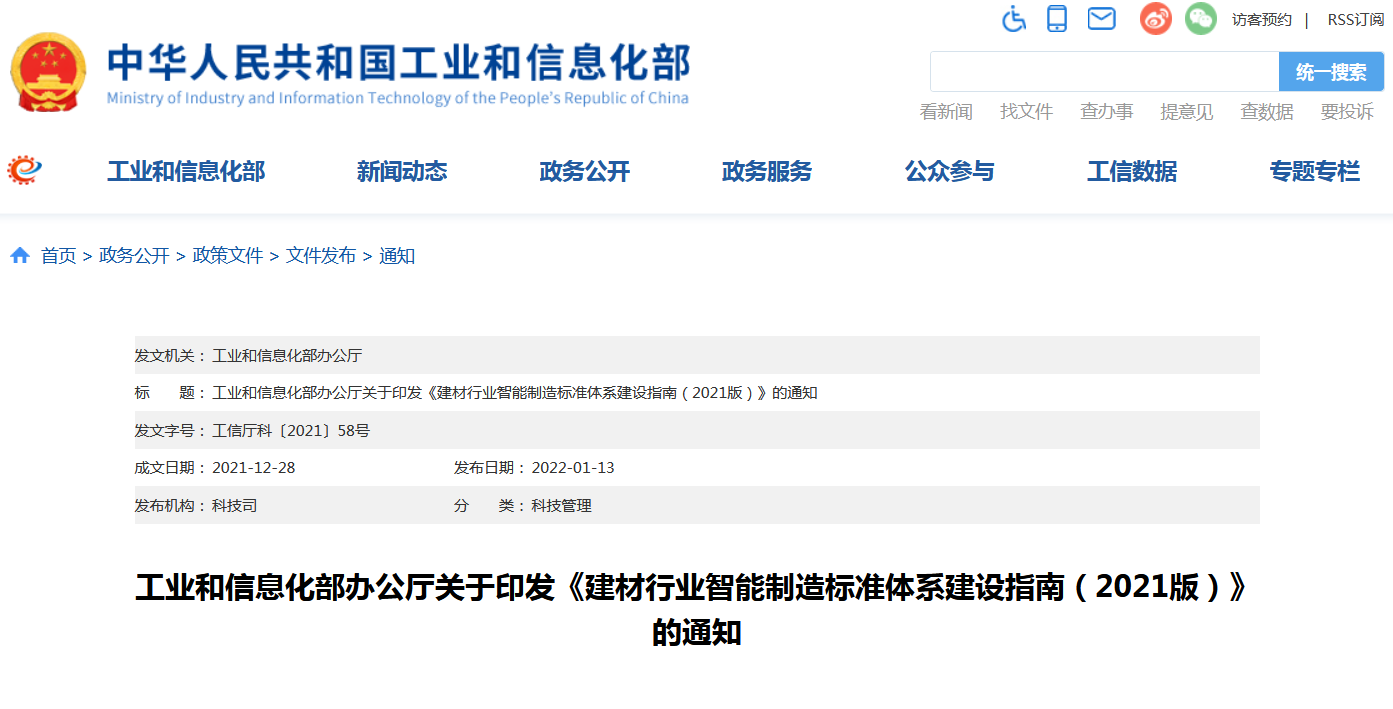Click the email envelope icon
The image size is (1393, 709).
click(1101, 18)
